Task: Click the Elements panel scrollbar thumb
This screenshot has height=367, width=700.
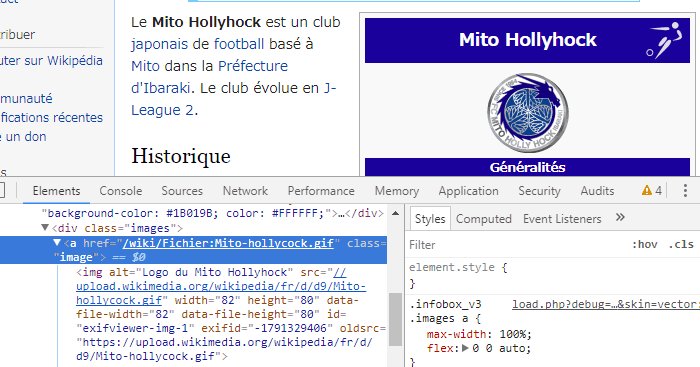Action: point(395,320)
